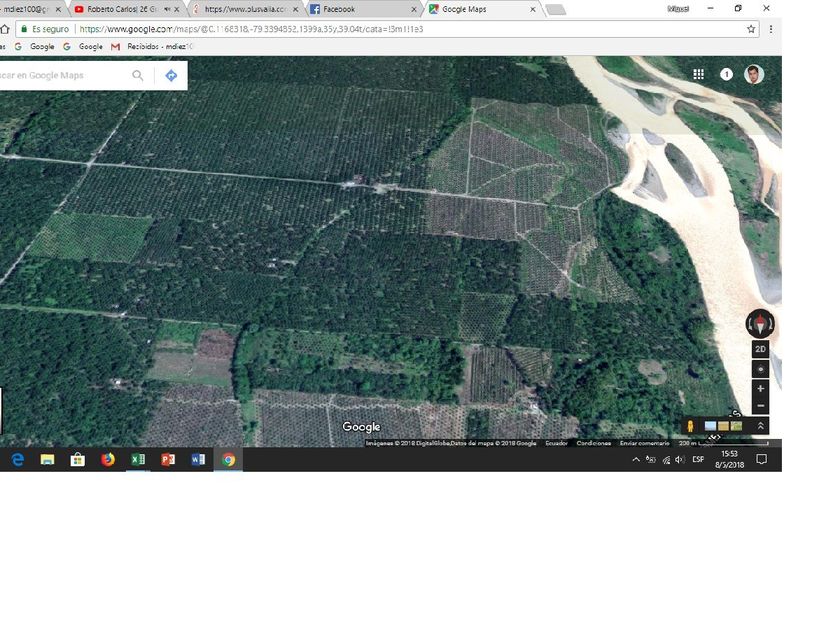Expand the imagery panel double chevron
The image size is (840, 630).
click(761, 426)
